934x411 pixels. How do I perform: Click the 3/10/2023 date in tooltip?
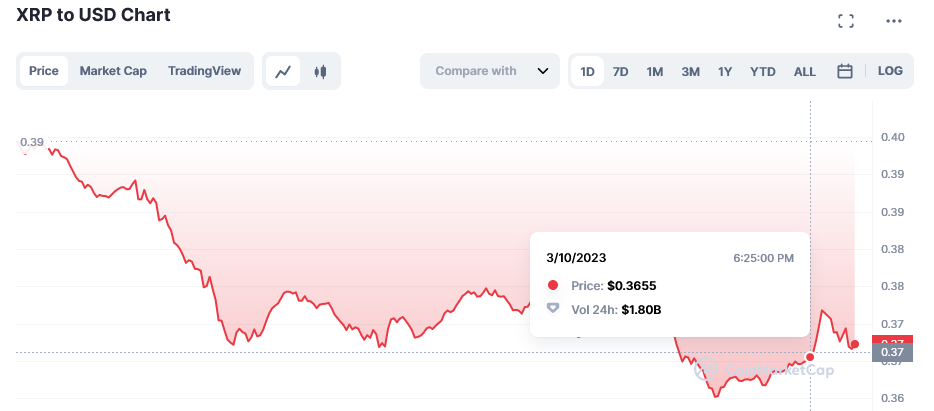pyautogui.click(x=576, y=258)
